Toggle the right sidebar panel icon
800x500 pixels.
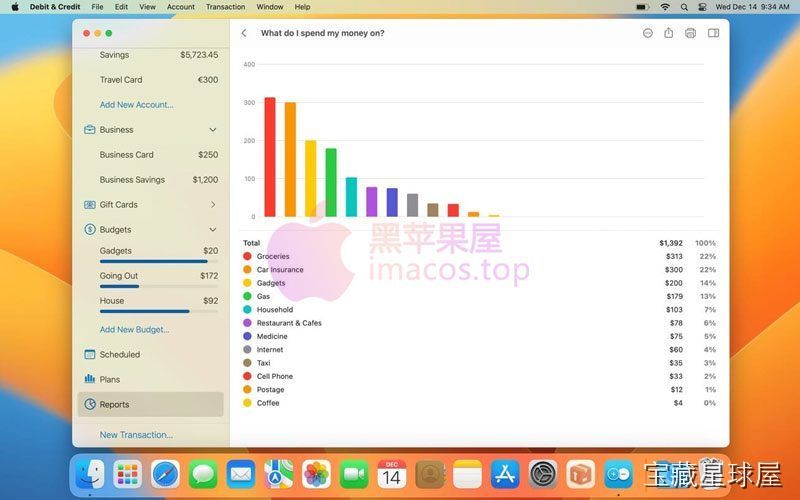tap(713, 33)
